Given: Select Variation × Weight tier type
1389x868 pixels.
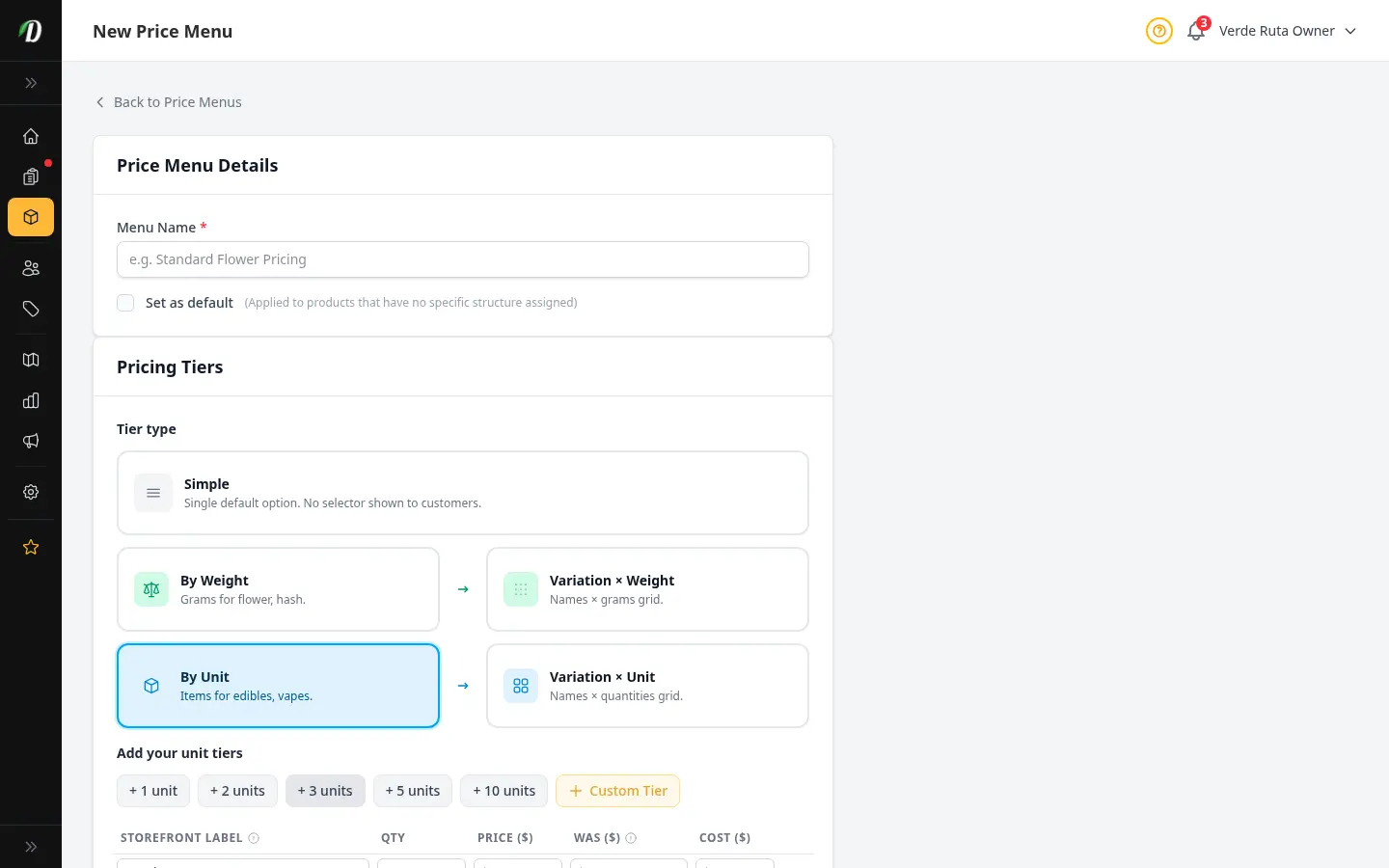Looking at the screenshot, I should [647, 589].
